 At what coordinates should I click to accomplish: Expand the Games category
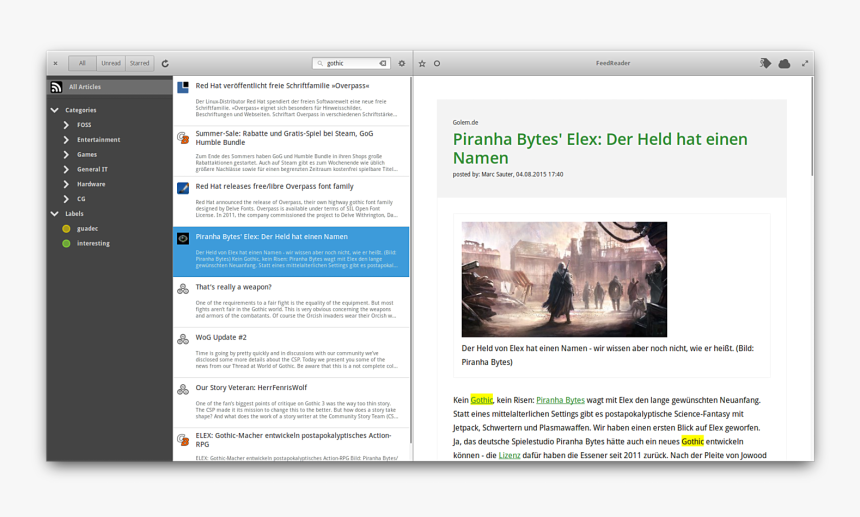point(66,155)
